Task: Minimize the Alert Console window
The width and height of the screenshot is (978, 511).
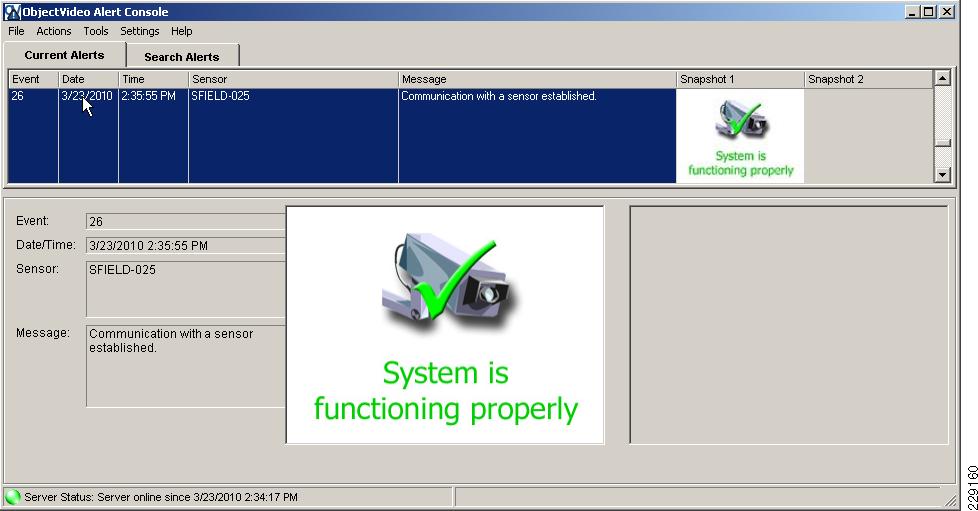Action: (913, 12)
